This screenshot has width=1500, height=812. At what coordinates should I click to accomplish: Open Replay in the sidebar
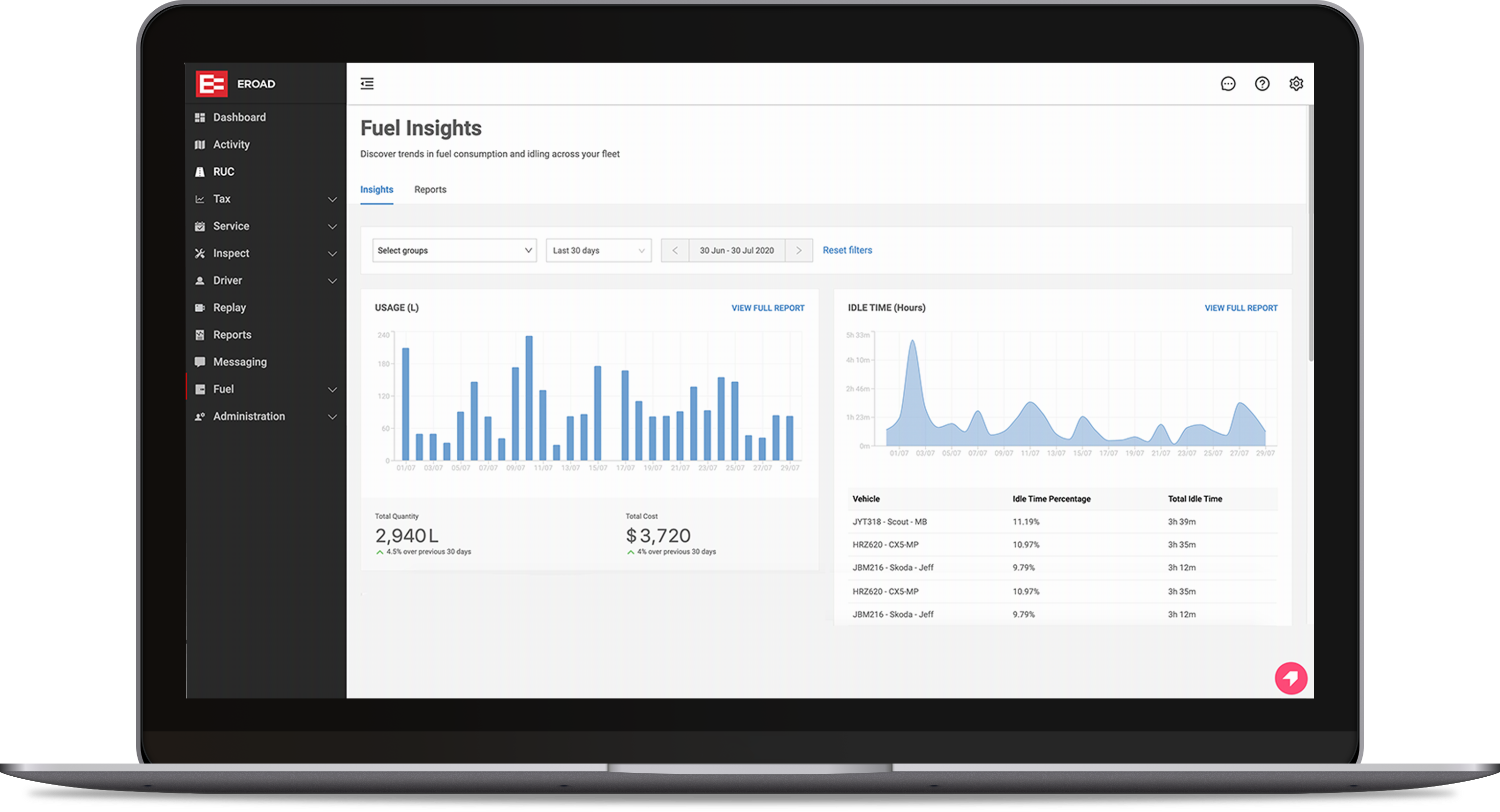[265, 307]
